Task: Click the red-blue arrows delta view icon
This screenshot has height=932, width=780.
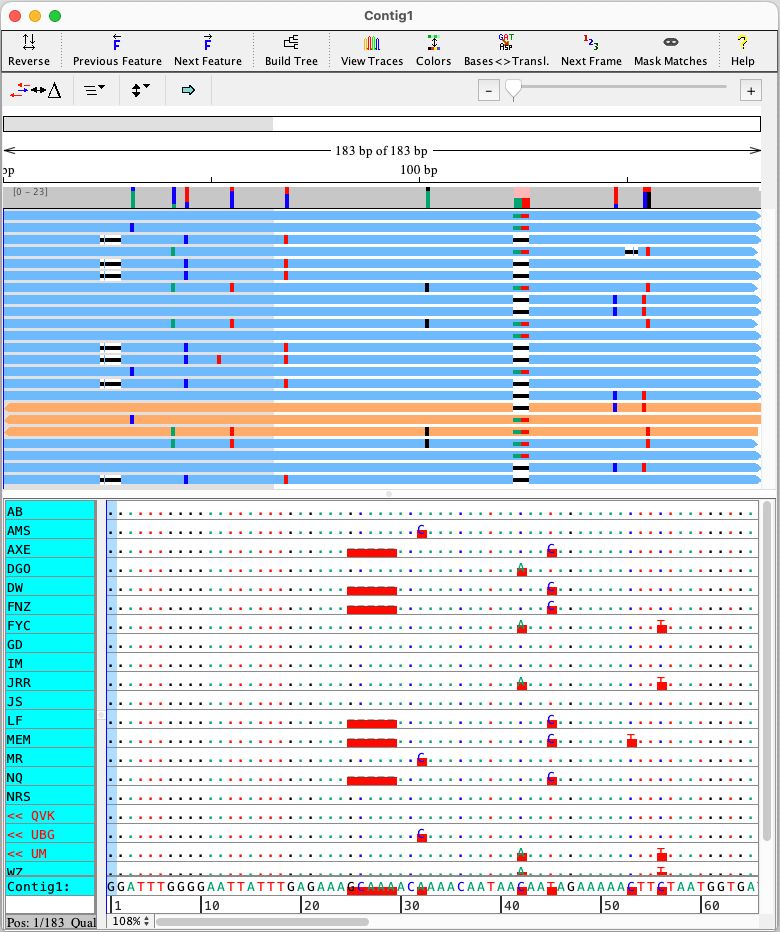Action: 36,90
